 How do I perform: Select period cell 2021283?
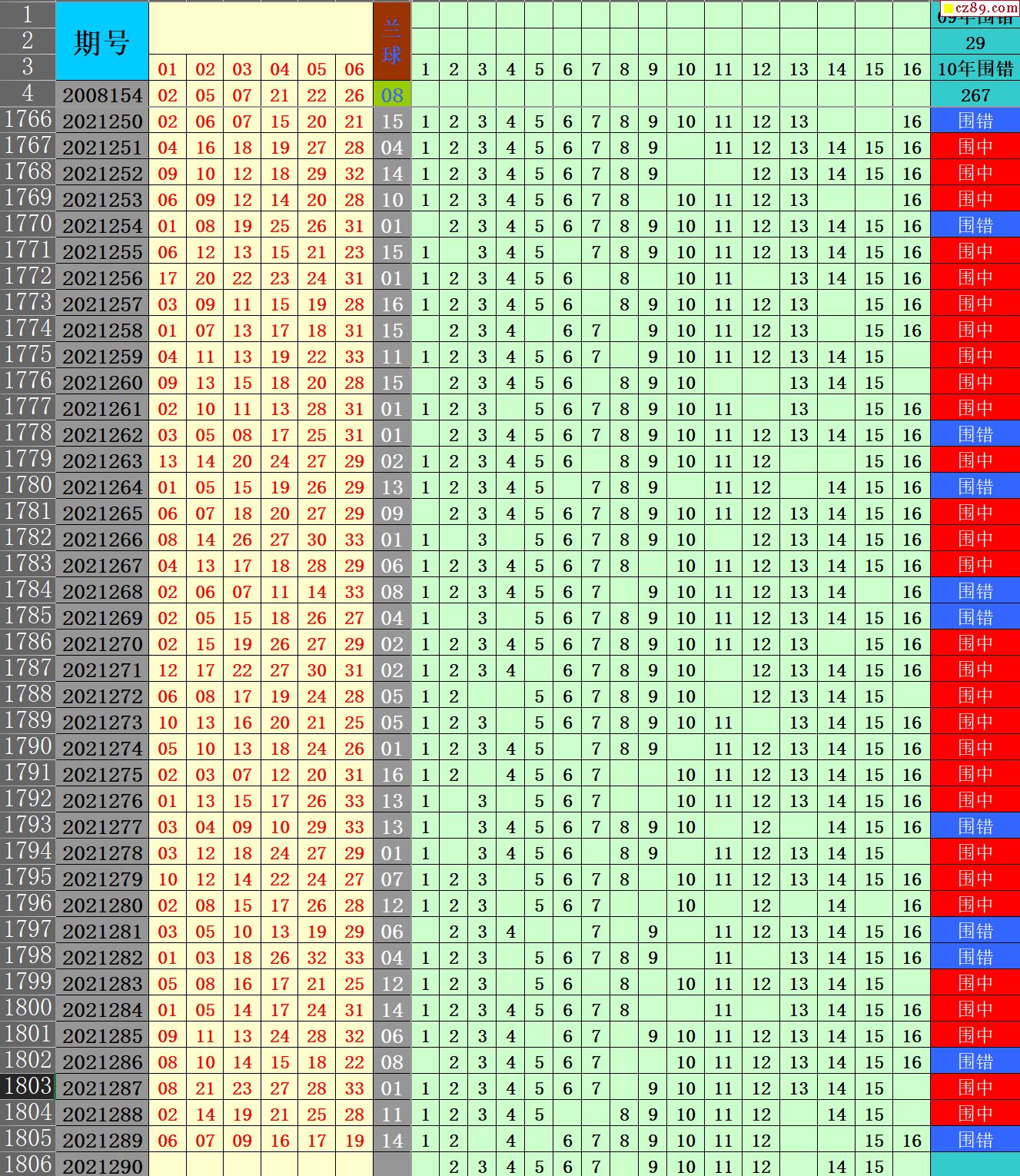(x=102, y=983)
